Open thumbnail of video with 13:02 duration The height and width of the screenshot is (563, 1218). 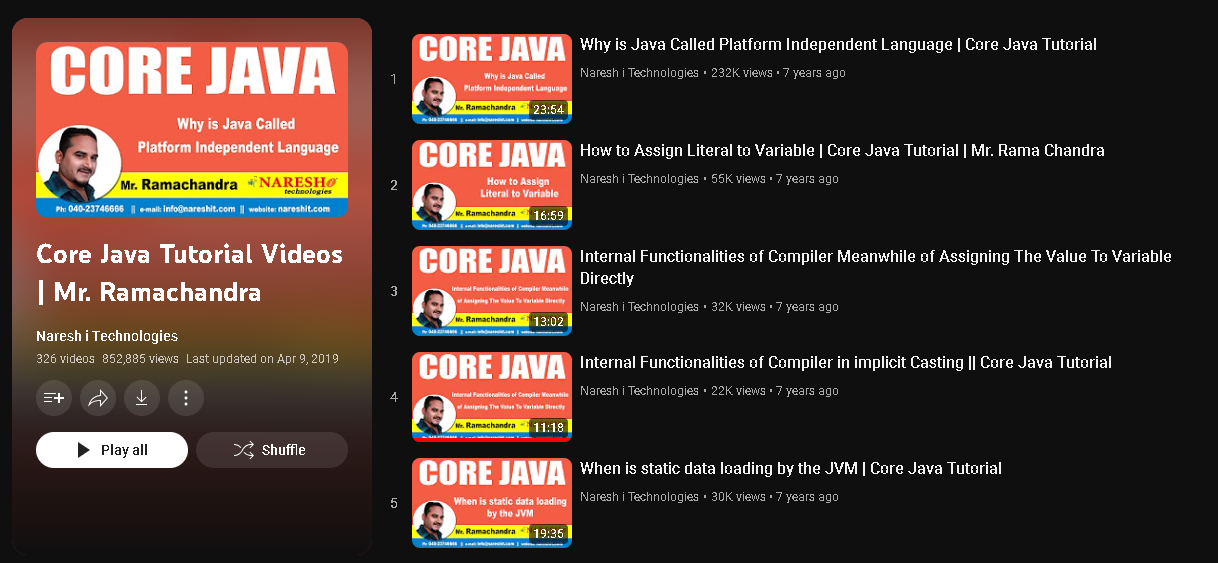[x=492, y=291]
